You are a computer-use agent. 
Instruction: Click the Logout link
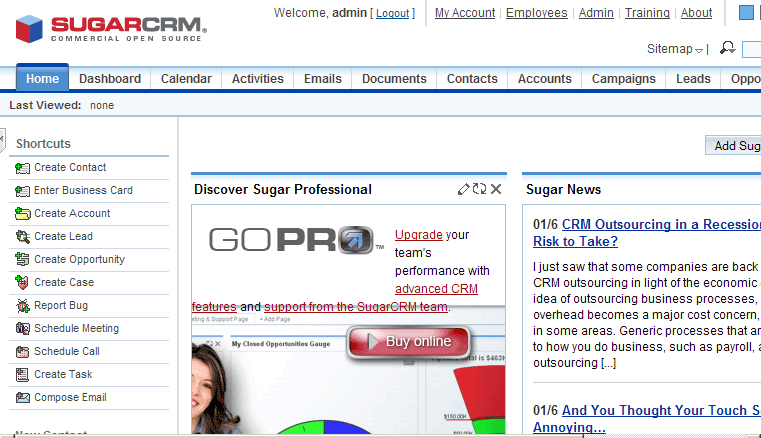[x=393, y=13]
